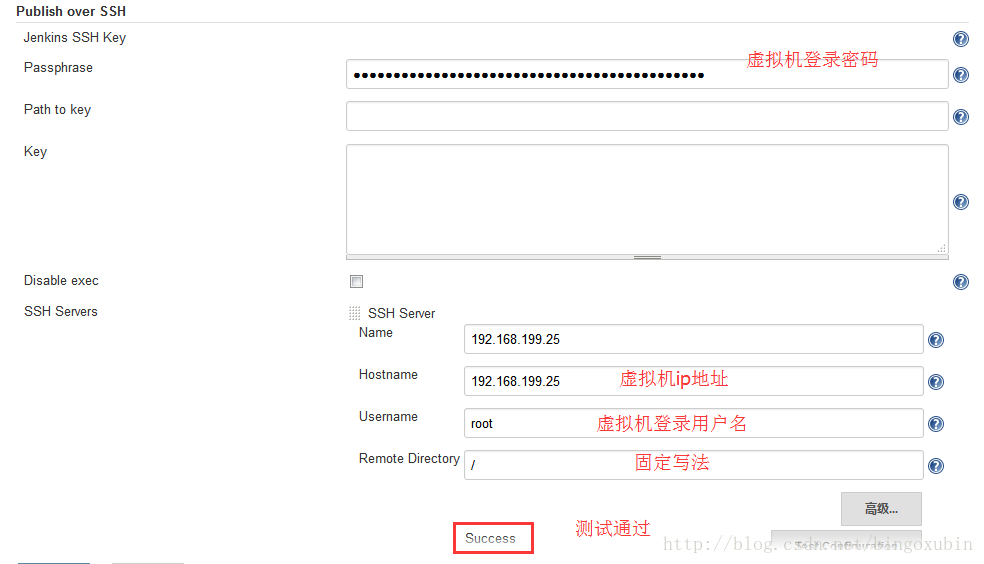Viewport: 984px width, 564px height.
Task: Focus the Path to key field
Action: coord(647,116)
